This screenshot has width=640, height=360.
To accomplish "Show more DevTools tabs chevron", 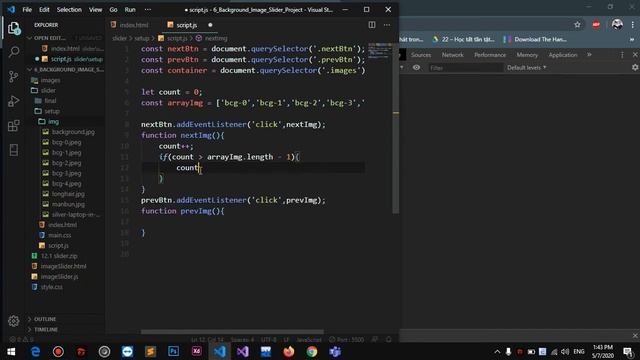I will click(x=589, y=55).
